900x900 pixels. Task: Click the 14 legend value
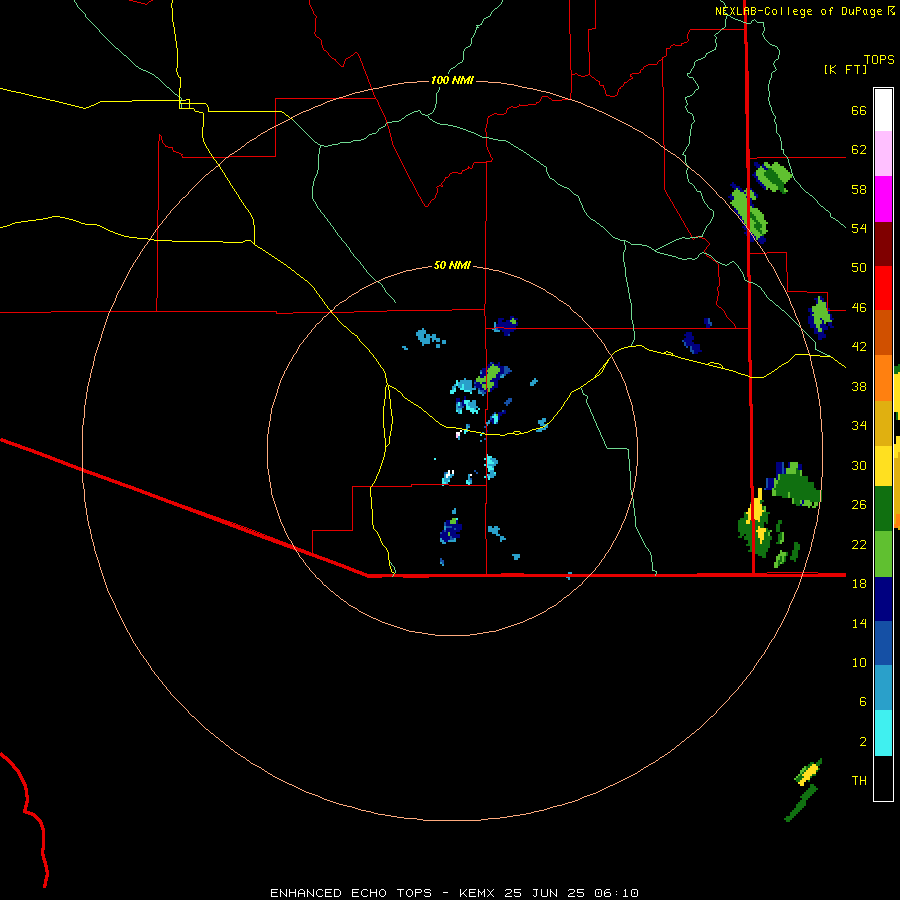[x=859, y=623]
